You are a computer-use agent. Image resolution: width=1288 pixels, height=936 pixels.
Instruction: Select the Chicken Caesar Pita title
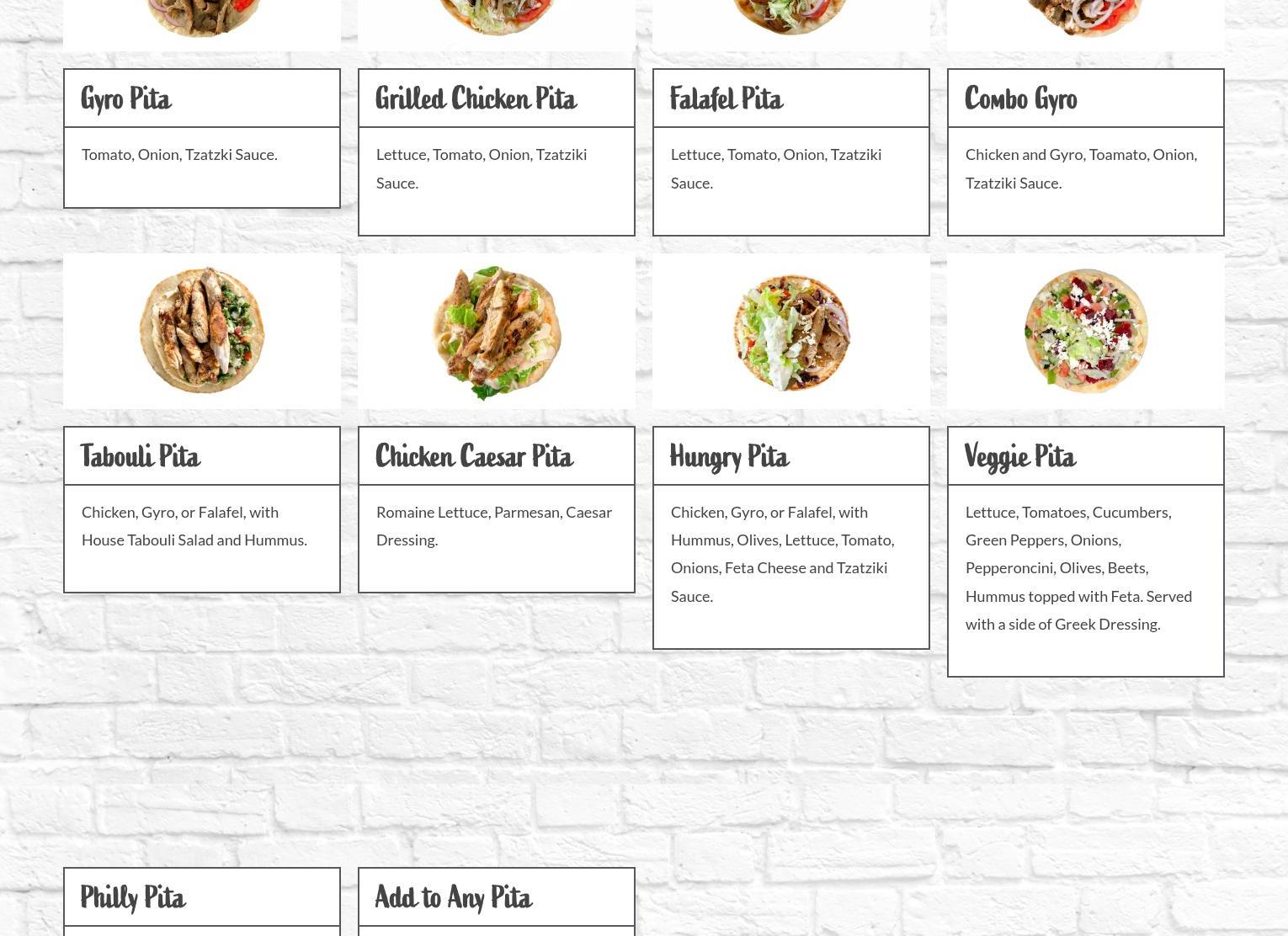(x=475, y=457)
